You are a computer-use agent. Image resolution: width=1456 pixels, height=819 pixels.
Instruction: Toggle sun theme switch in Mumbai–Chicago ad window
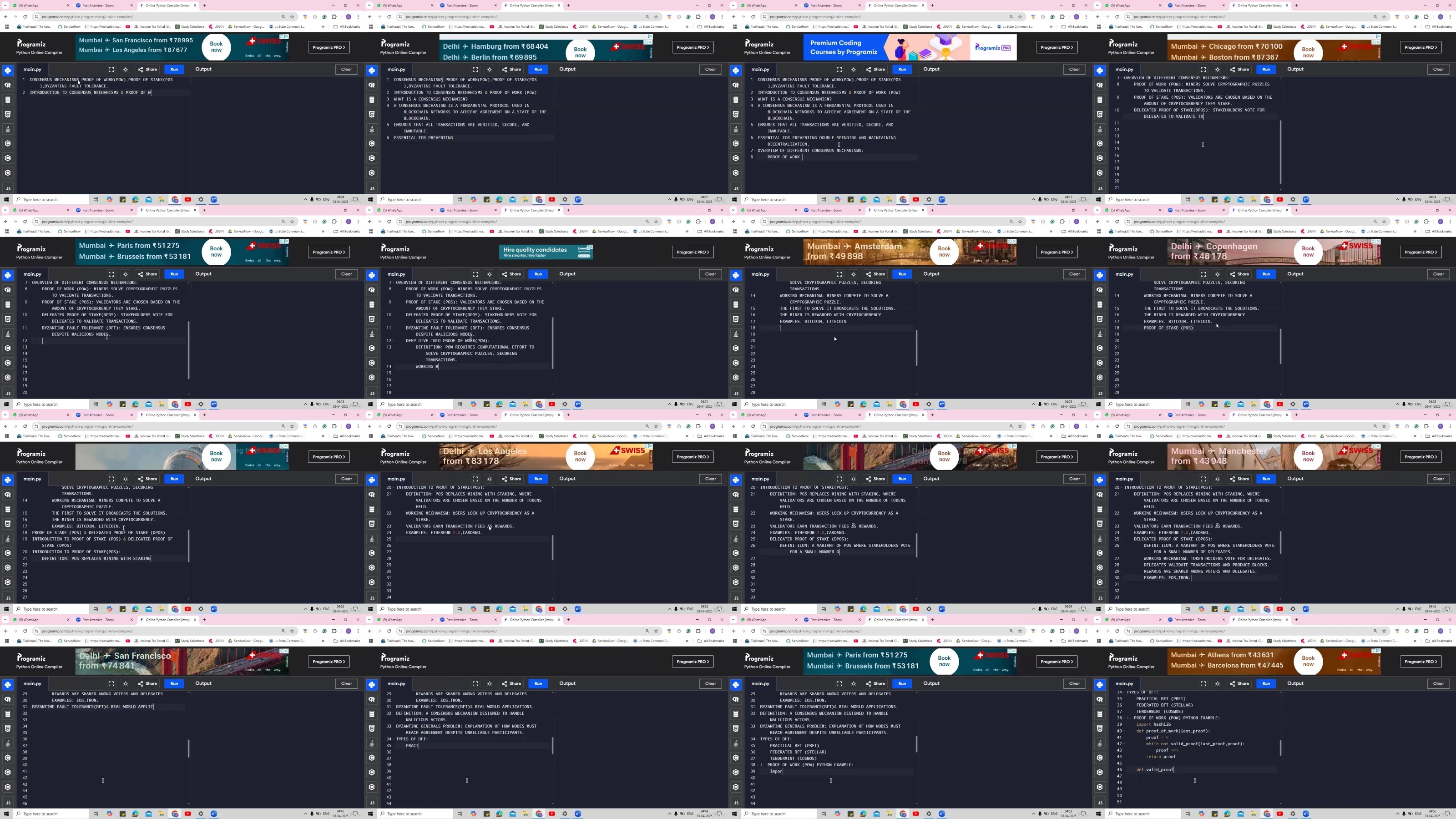click(x=1218, y=70)
